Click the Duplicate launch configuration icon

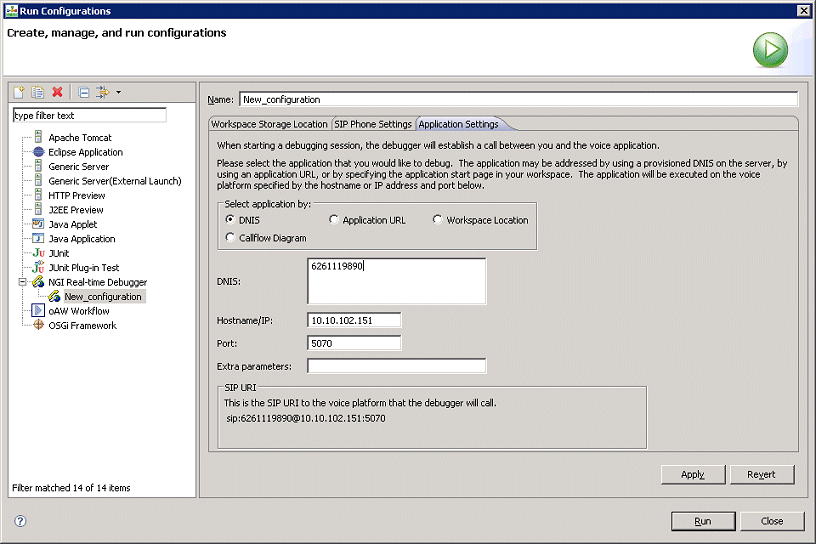click(x=37, y=92)
